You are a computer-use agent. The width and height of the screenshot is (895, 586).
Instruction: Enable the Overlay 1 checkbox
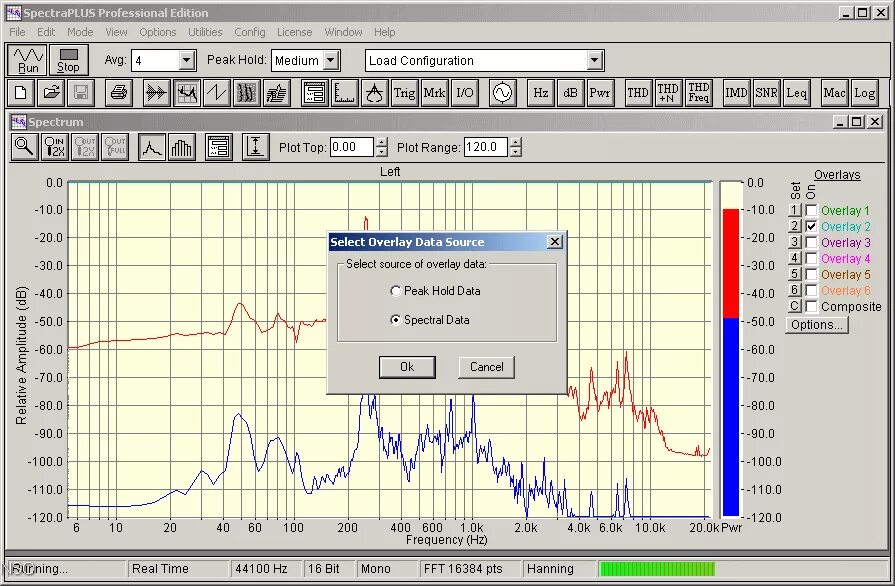coord(812,211)
